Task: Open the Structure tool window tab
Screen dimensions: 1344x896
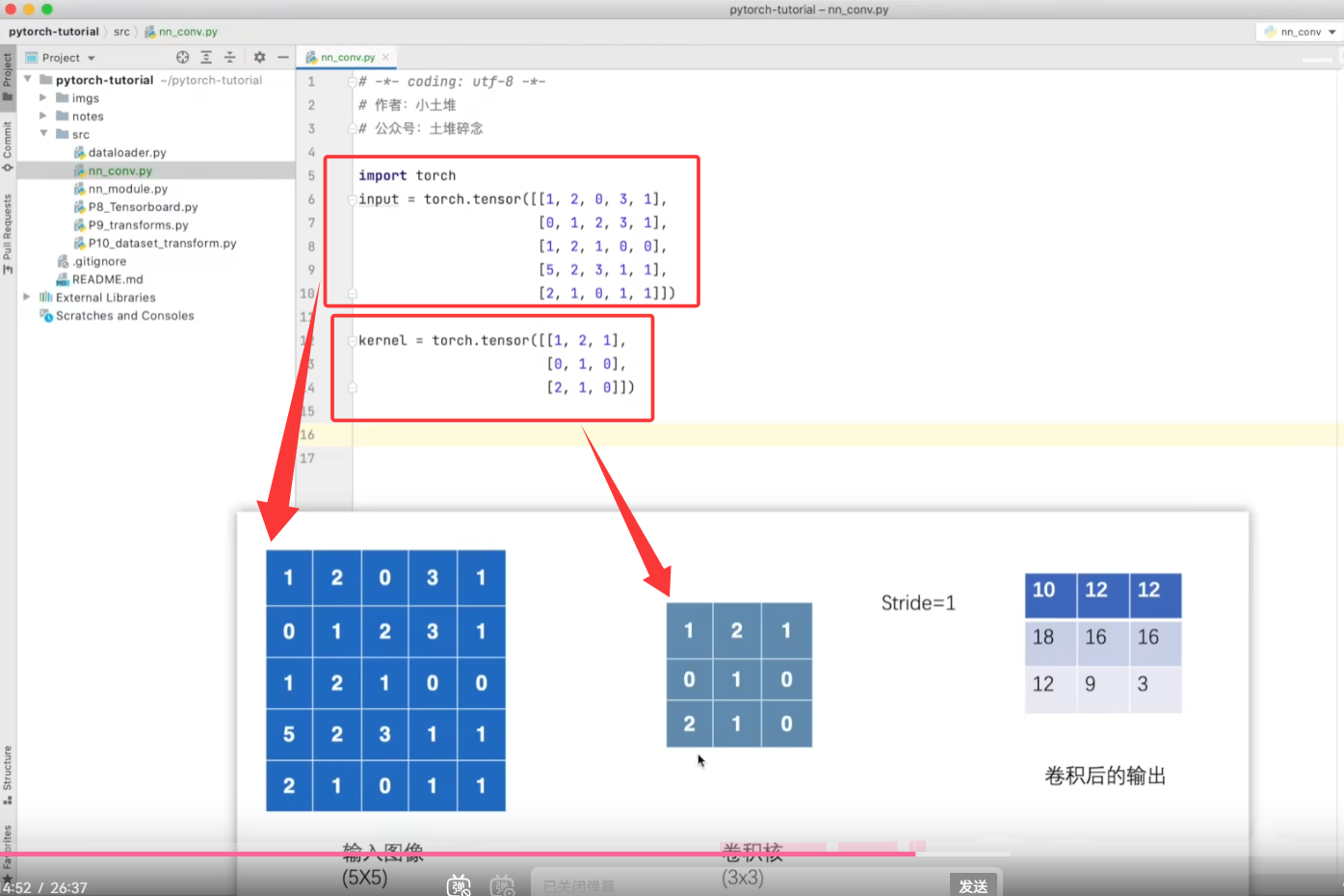Action: 8,775
